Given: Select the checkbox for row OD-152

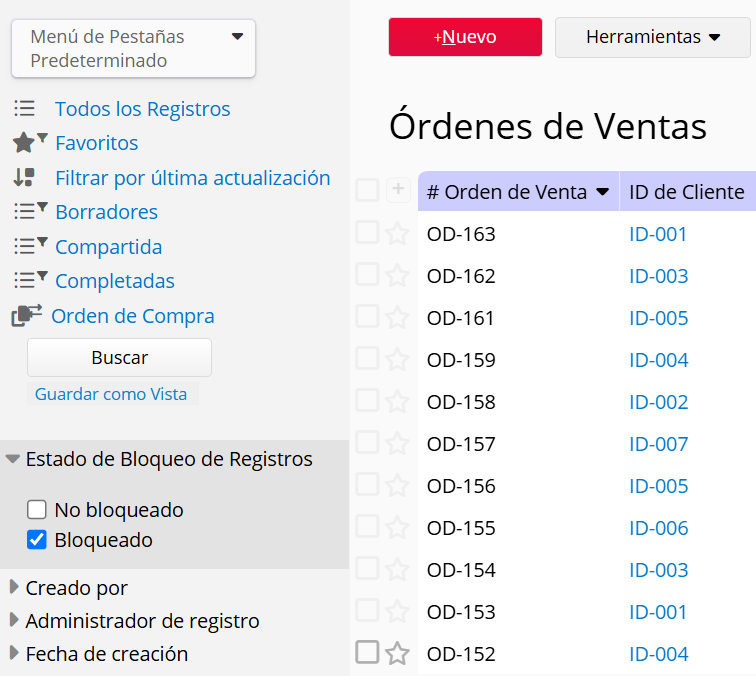Looking at the screenshot, I should tap(367, 652).
